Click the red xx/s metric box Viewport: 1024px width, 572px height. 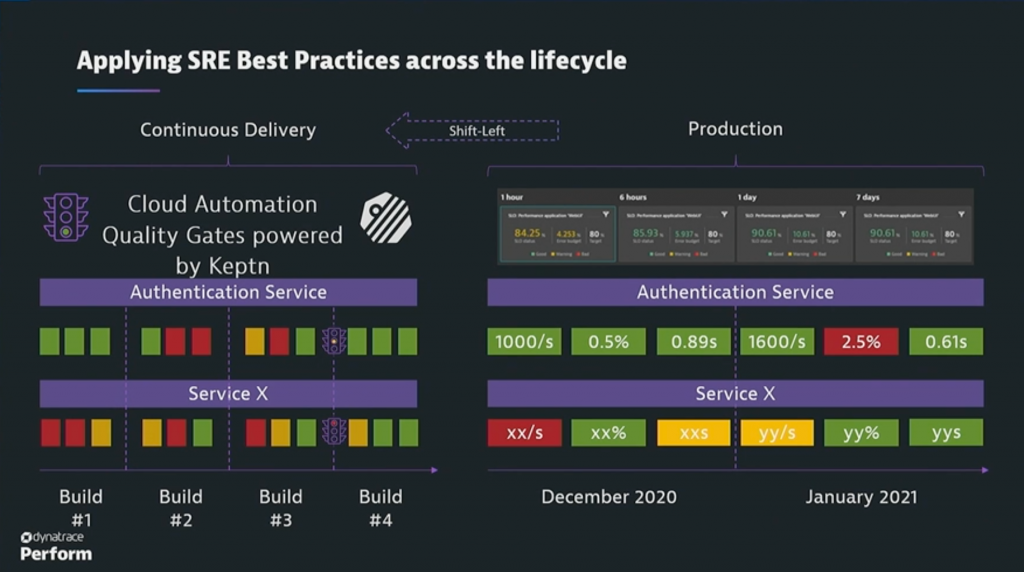point(524,433)
